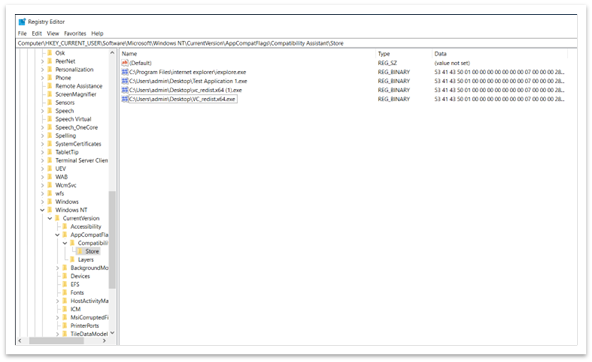Image resolution: width=592 pixels, height=362 pixels.
Task: Select the WcmSvc tree item
Action: click(x=66, y=185)
